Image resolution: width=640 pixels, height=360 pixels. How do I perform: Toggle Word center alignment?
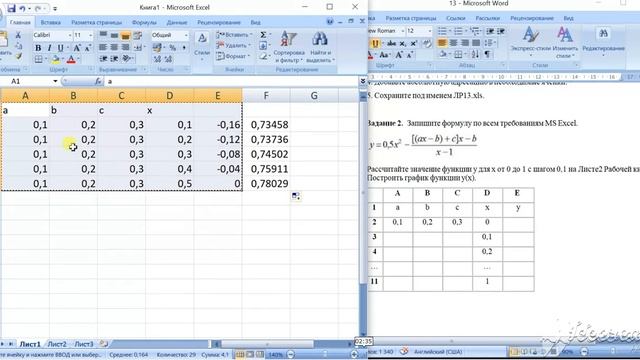453,42
